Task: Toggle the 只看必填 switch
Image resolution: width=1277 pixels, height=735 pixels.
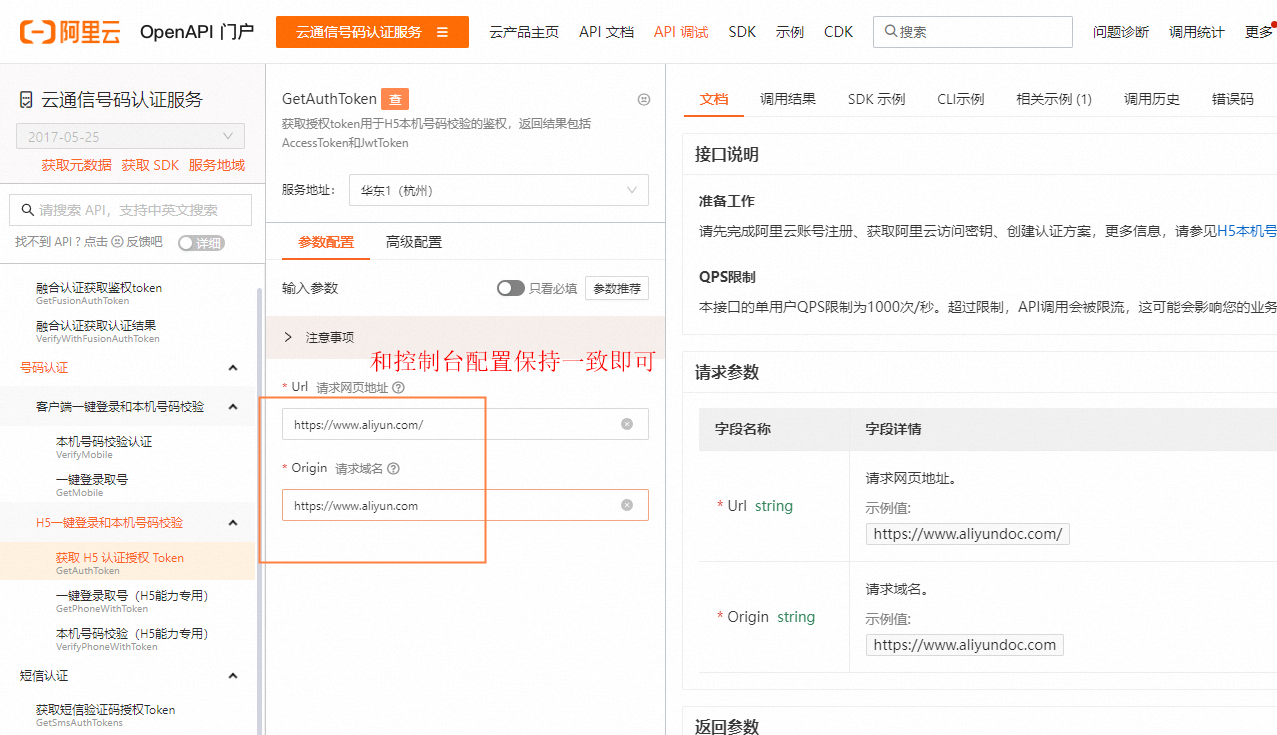Action: 511,288
